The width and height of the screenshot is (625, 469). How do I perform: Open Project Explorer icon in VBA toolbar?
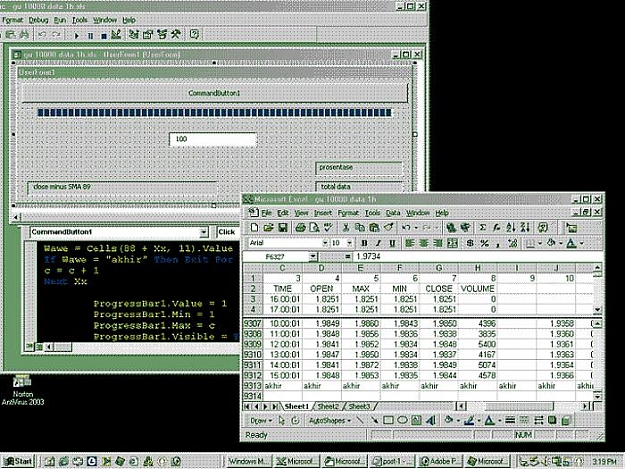click(x=134, y=35)
